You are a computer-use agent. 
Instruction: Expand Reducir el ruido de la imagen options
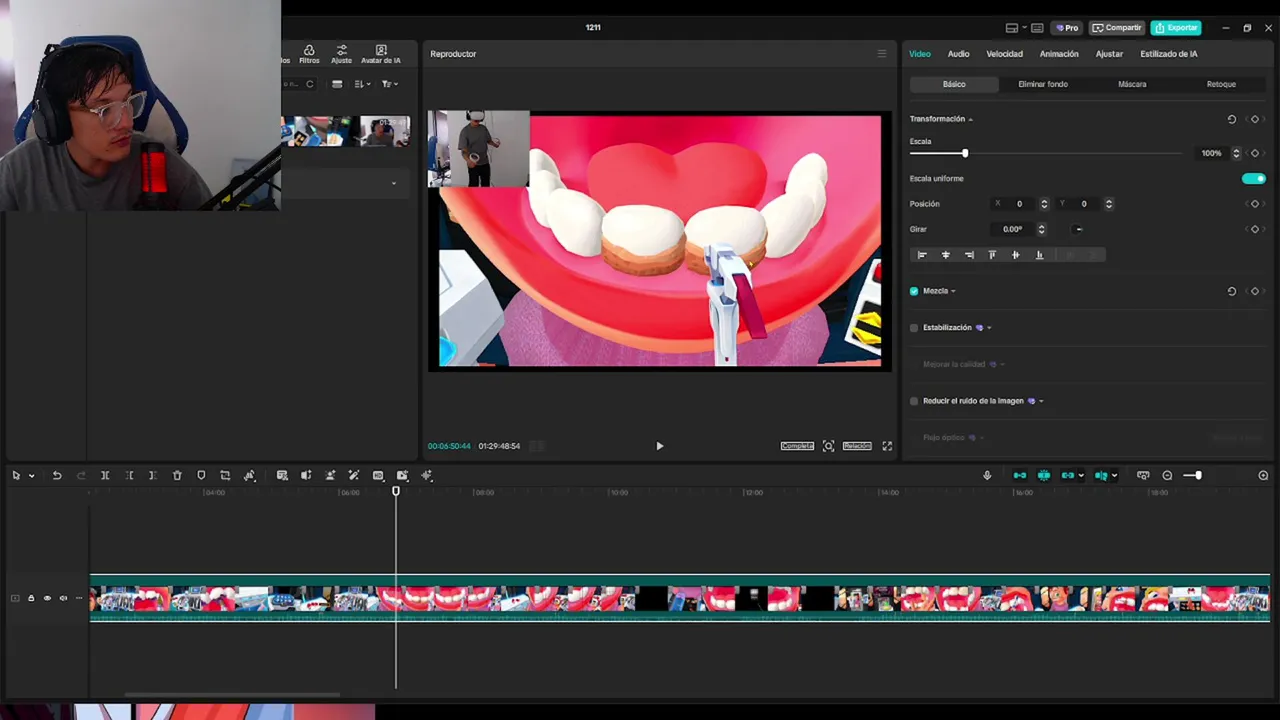pos(1041,402)
